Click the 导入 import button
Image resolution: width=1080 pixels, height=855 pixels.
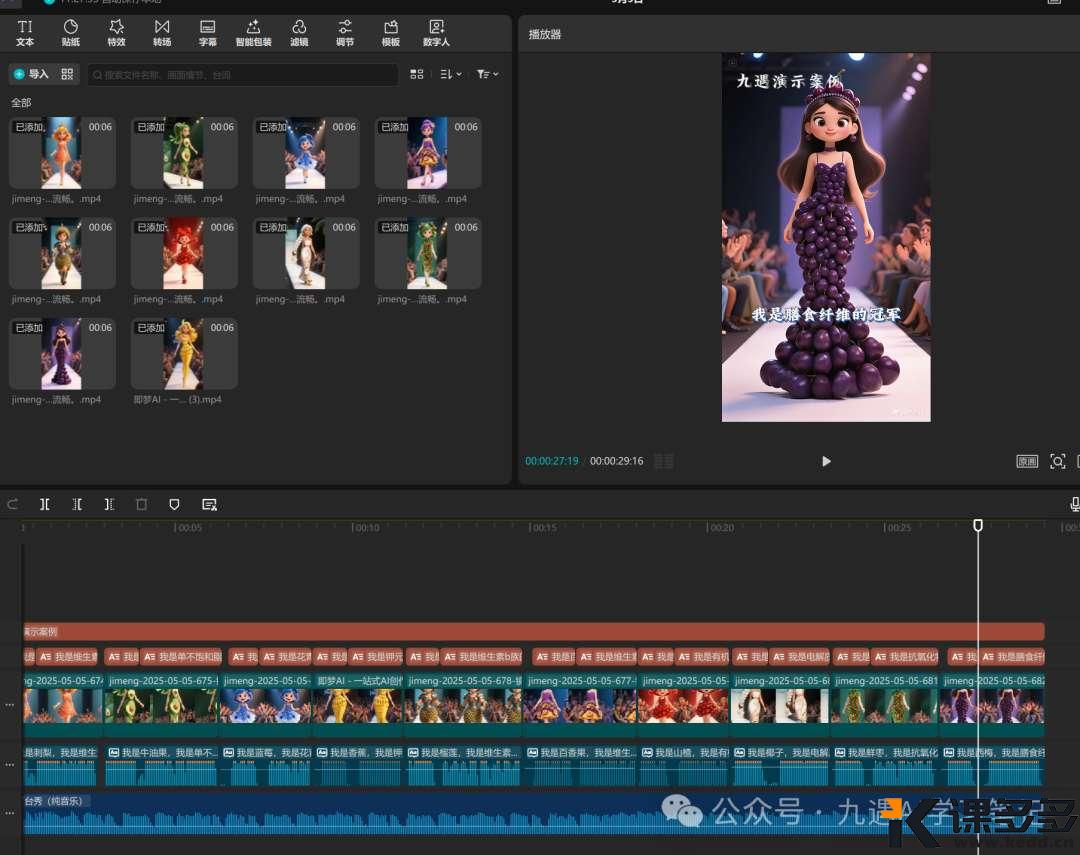pos(32,74)
